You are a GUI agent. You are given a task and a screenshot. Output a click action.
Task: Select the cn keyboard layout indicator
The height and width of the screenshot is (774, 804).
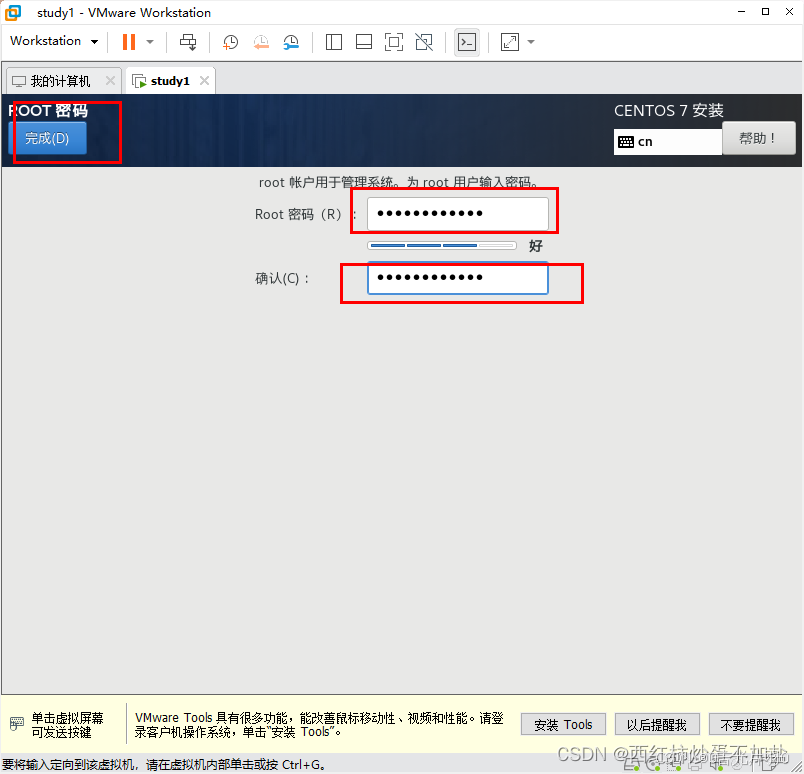pyautogui.click(x=668, y=142)
